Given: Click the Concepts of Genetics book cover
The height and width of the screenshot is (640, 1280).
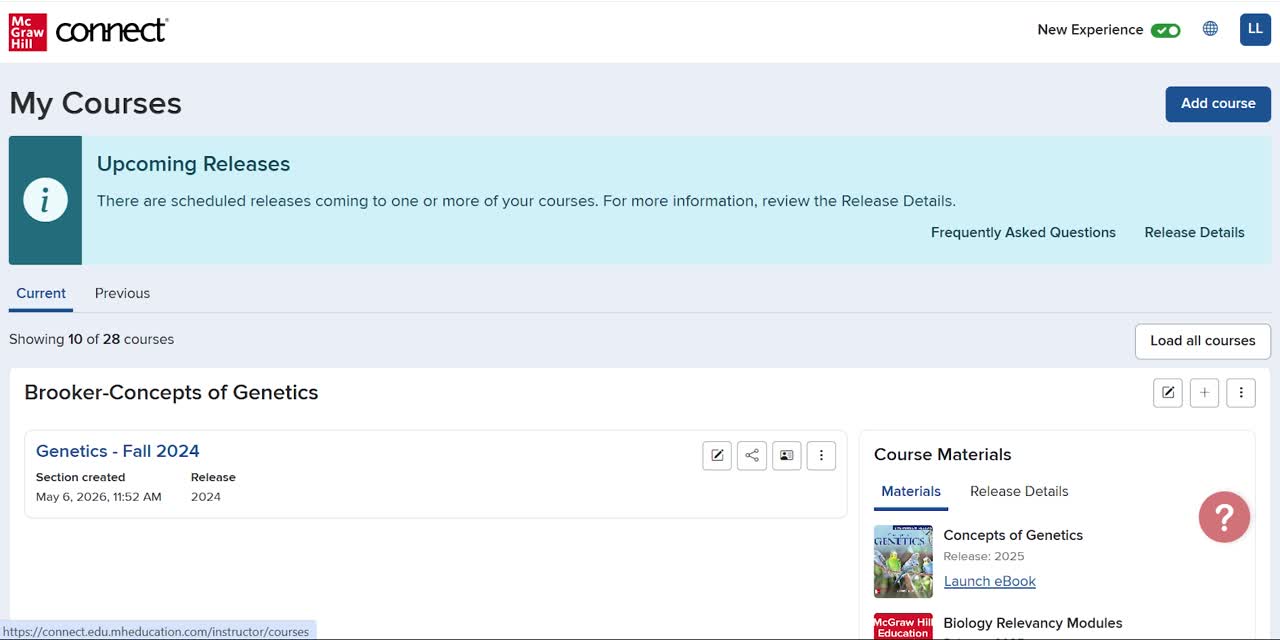Looking at the screenshot, I should [903, 561].
